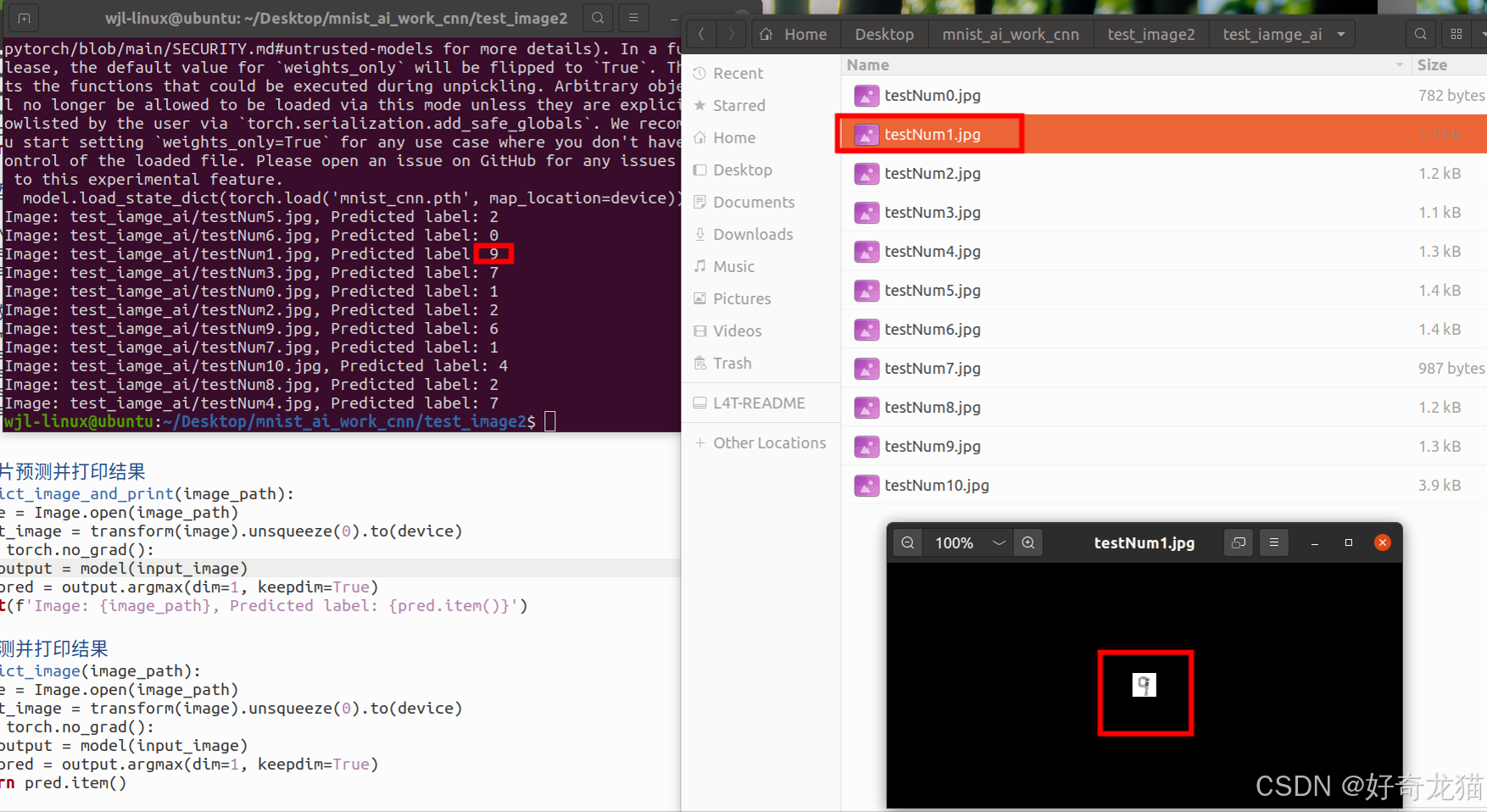Zoom in in image viewer
This screenshot has height=812, width=1487.
tap(1028, 542)
